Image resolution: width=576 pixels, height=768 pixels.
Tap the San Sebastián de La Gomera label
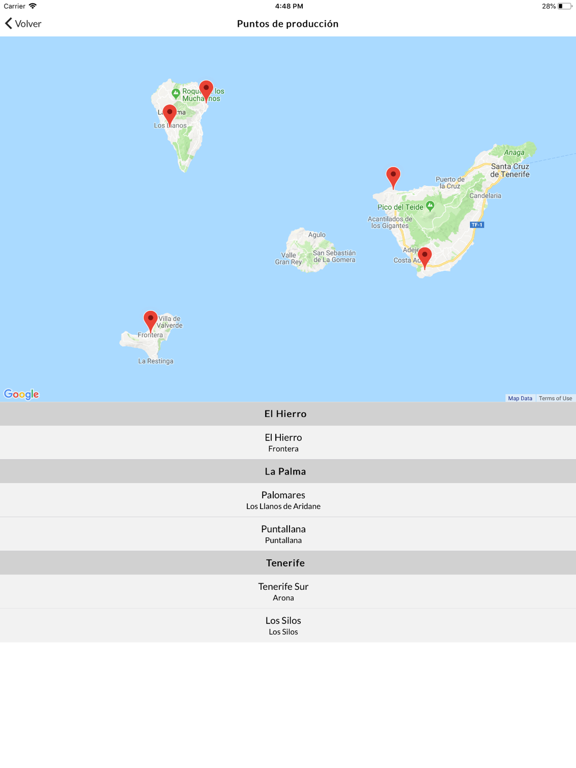(x=334, y=256)
